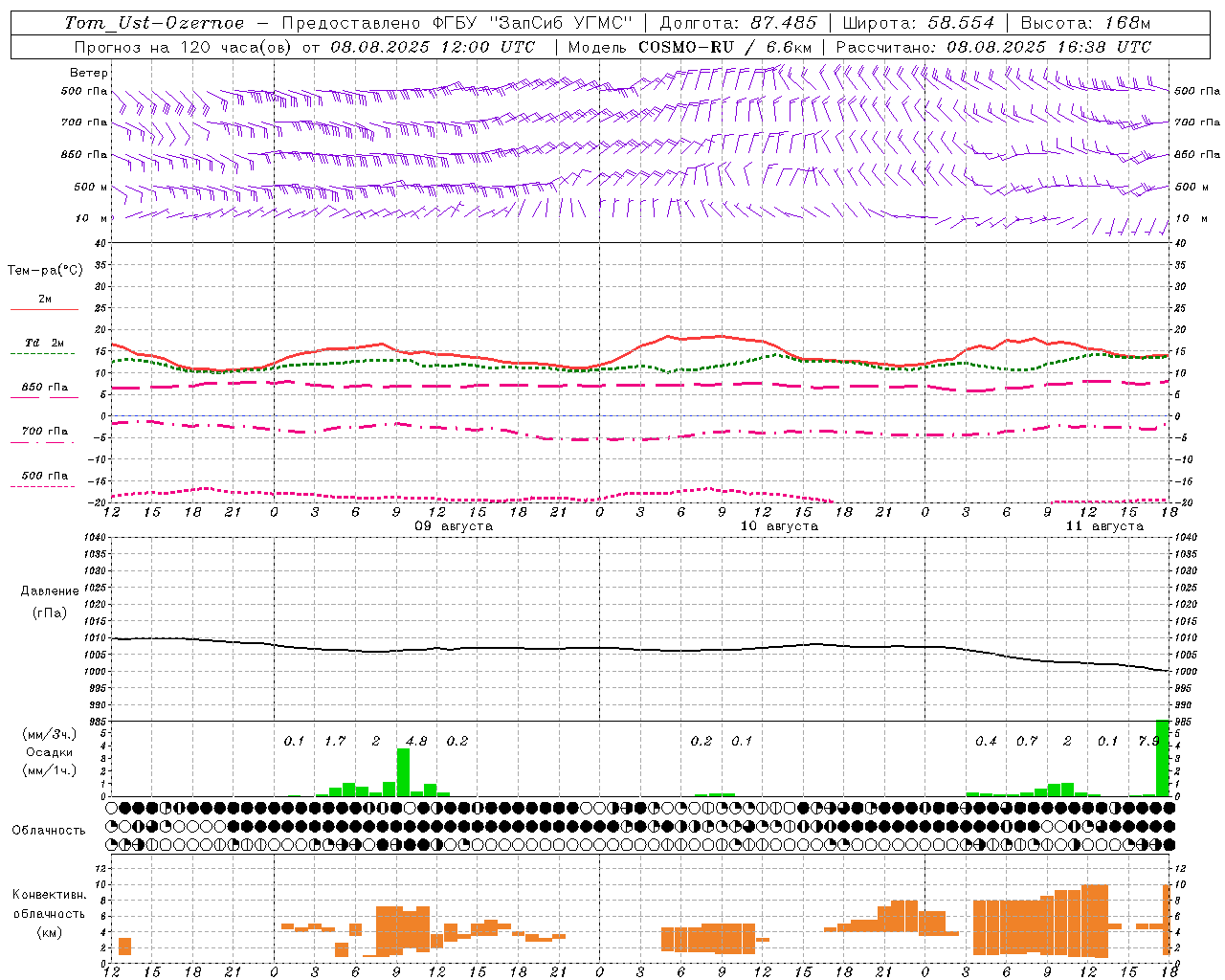This screenshot has width=1225, height=980.
Task: Click the 11 августа date label
Action: click(x=1104, y=526)
